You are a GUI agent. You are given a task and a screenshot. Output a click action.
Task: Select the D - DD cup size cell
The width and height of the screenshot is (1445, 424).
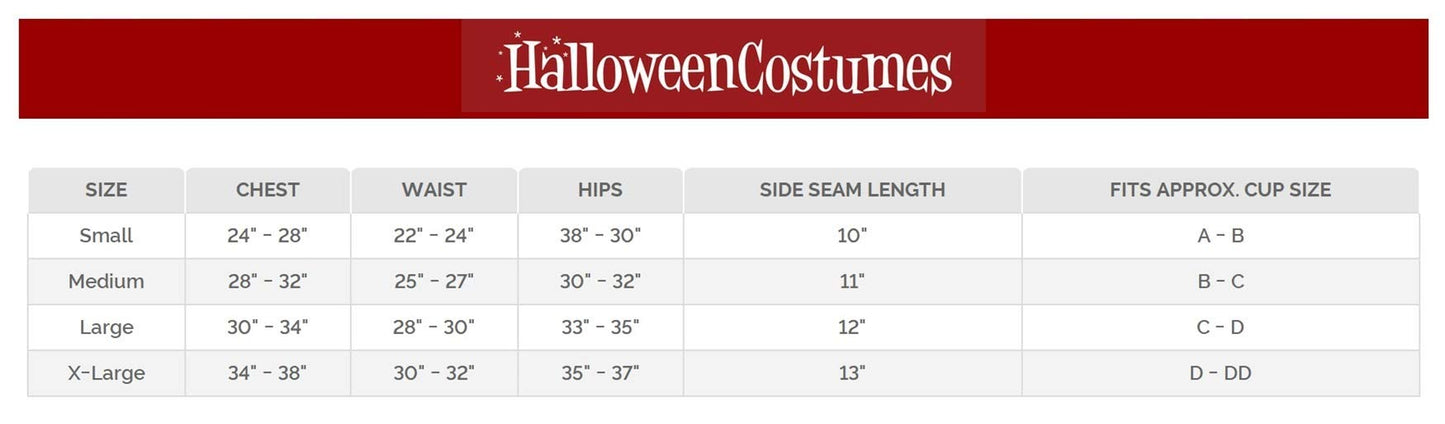pos(1220,373)
